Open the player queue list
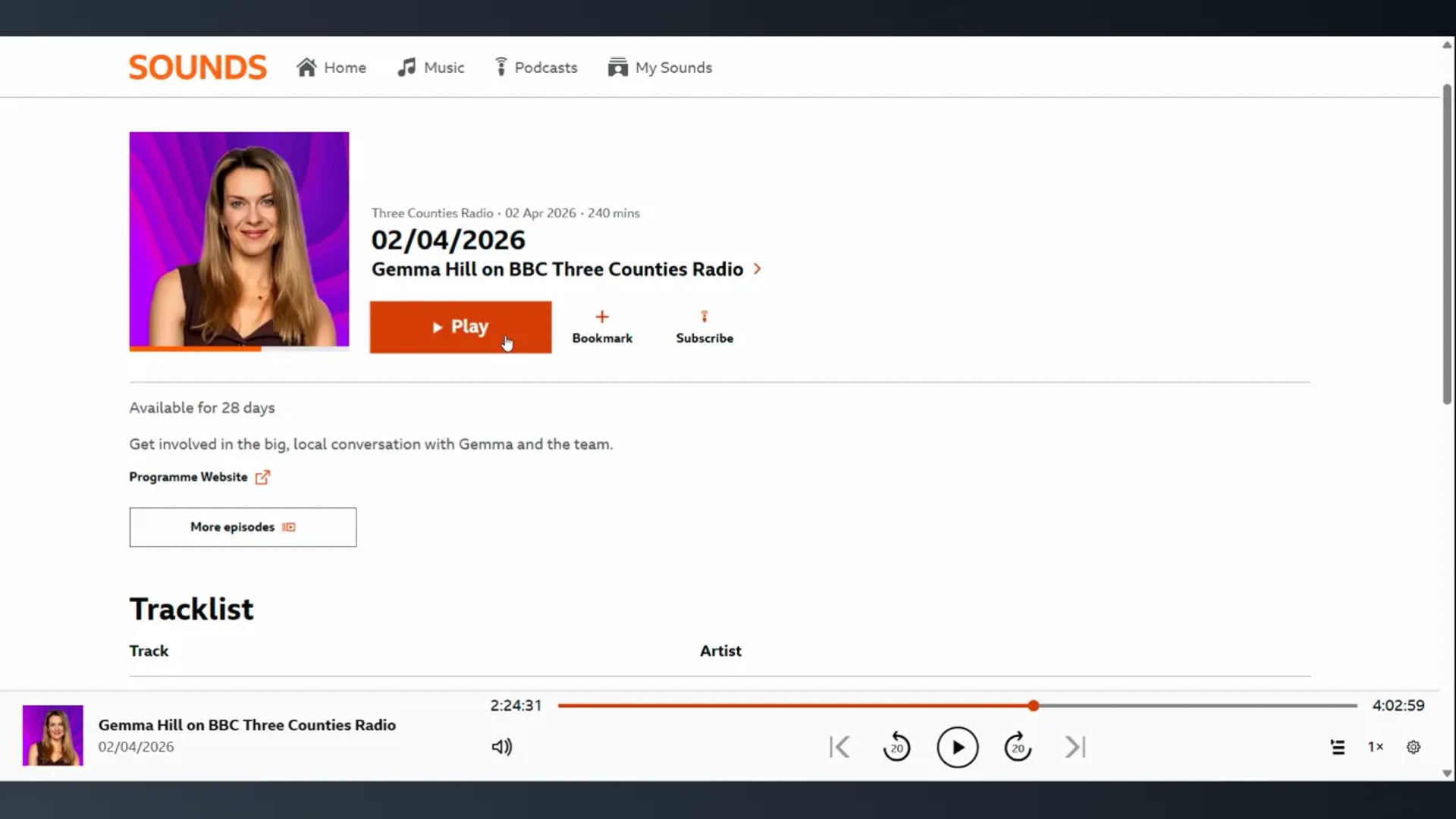 (1338, 746)
